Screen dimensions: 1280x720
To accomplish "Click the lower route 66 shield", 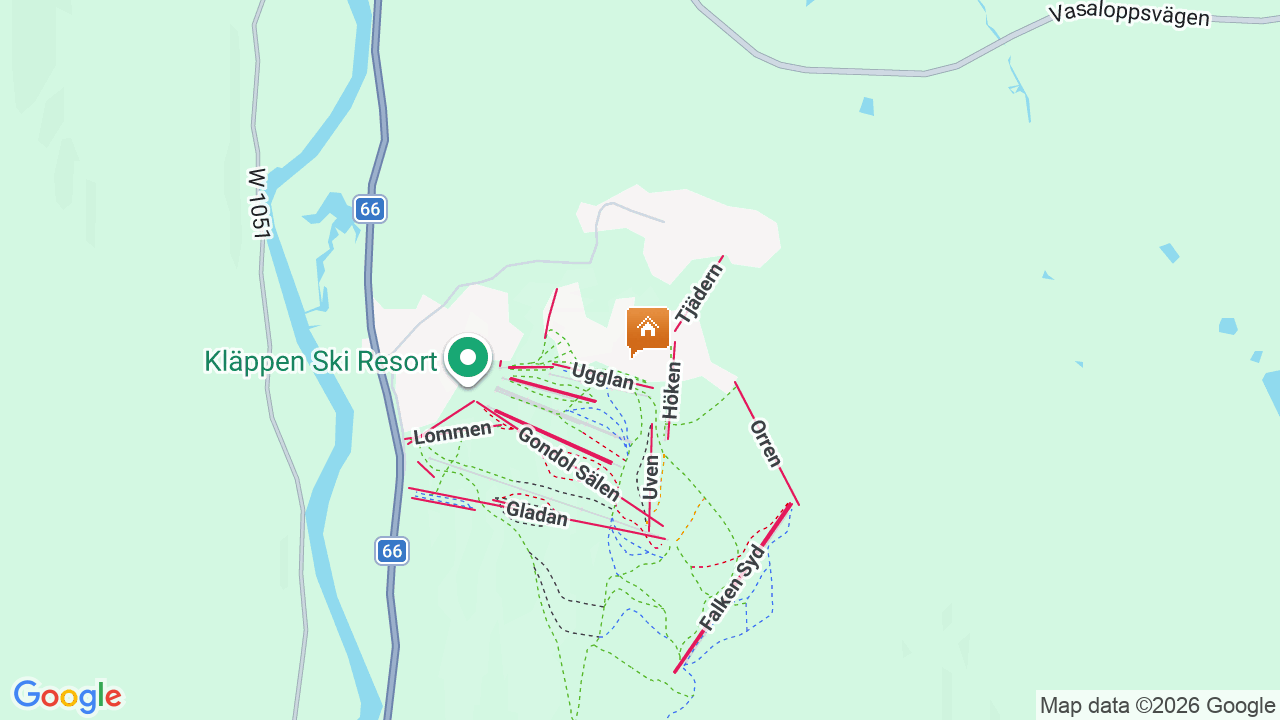I will pos(393,550).
